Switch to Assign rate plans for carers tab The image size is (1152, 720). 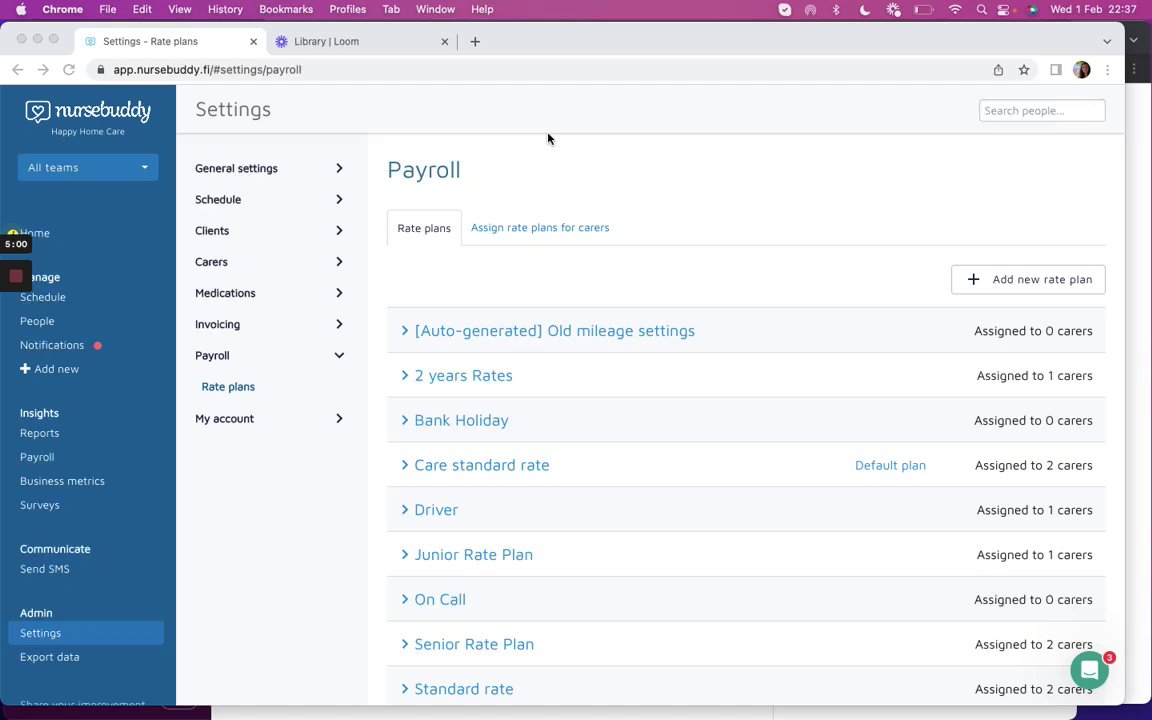click(x=540, y=228)
